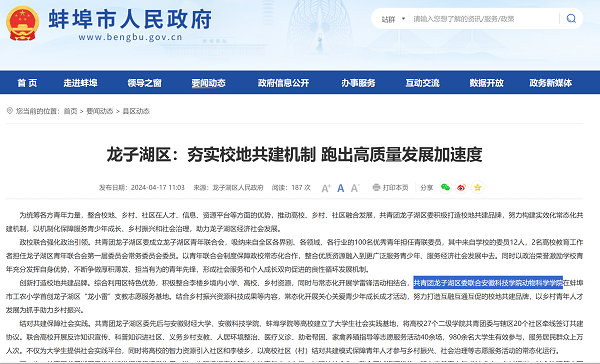Image resolution: width=600 pixels, height=364 pixels.
Task: Open the 政府信息公开 menu item
Action: point(283,83)
